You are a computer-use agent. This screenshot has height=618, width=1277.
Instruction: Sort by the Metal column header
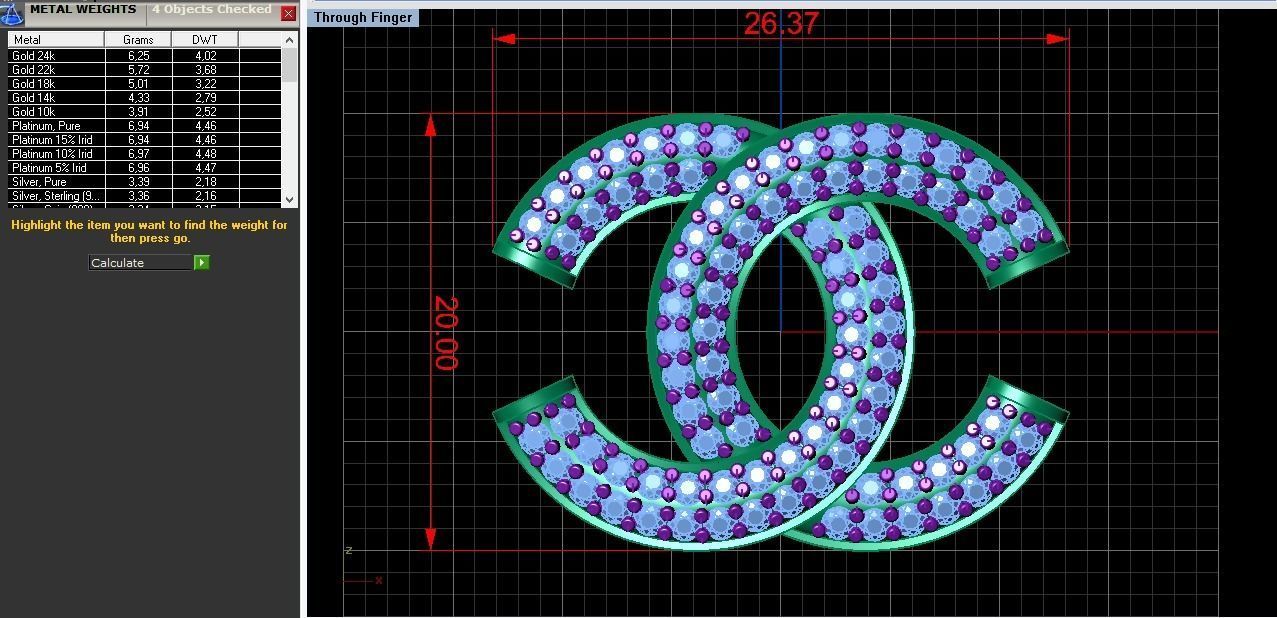click(x=56, y=40)
